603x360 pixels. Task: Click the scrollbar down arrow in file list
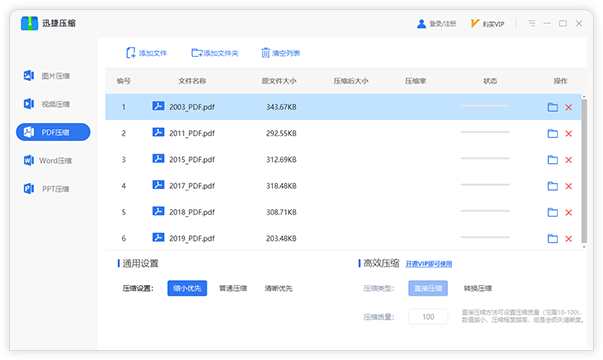(x=584, y=247)
